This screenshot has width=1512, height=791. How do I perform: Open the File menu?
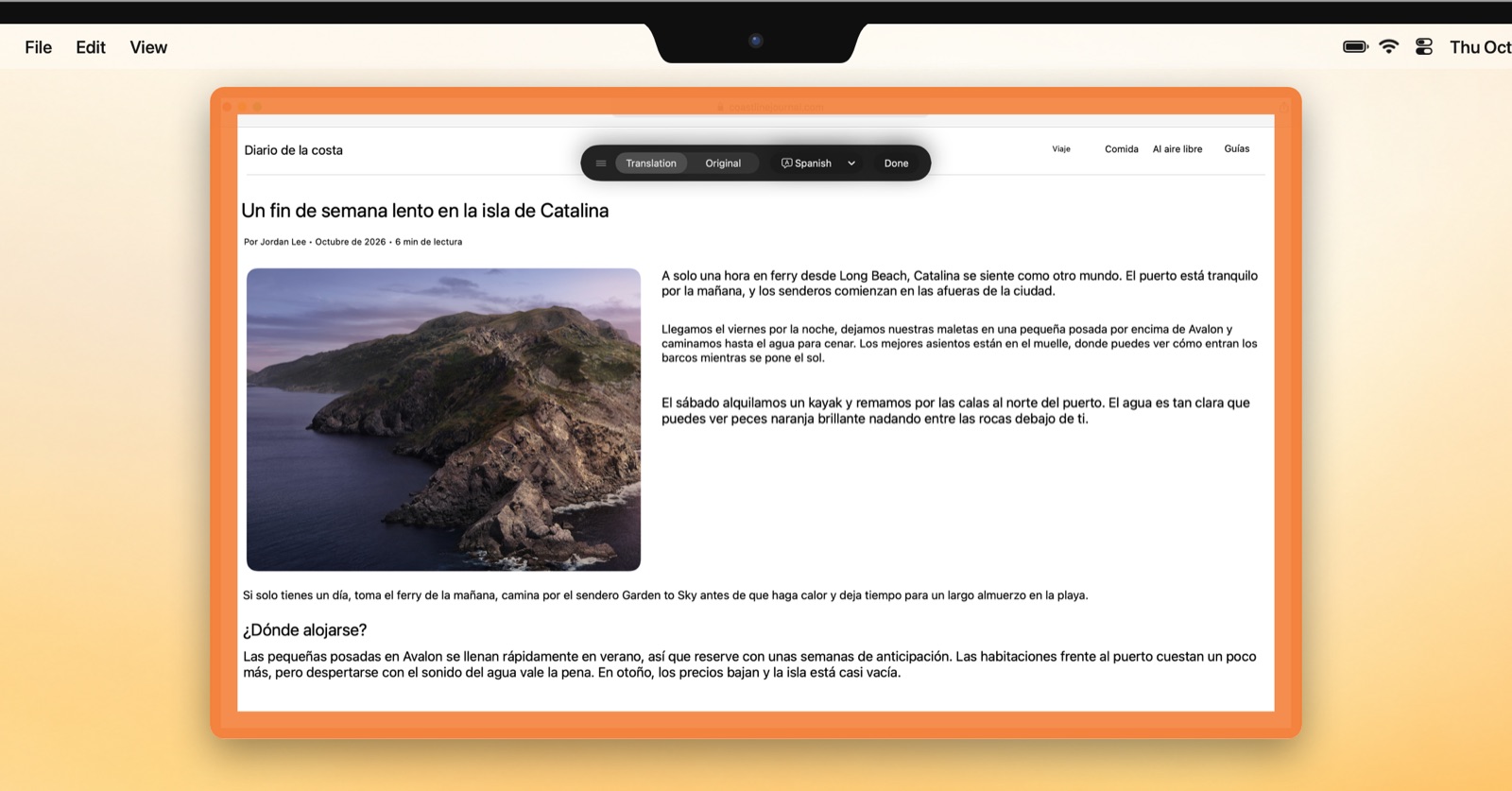pos(39,47)
